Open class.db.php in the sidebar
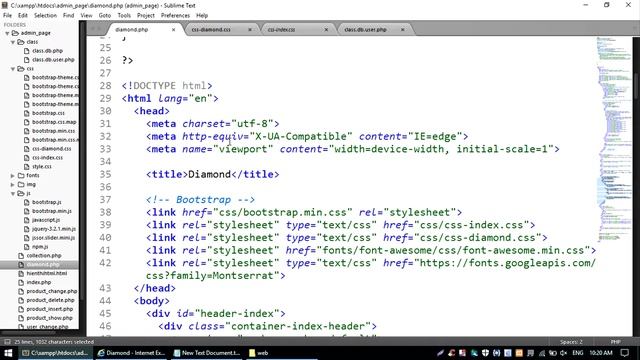The width and height of the screenshot is (640, 360). coord(47,51)
